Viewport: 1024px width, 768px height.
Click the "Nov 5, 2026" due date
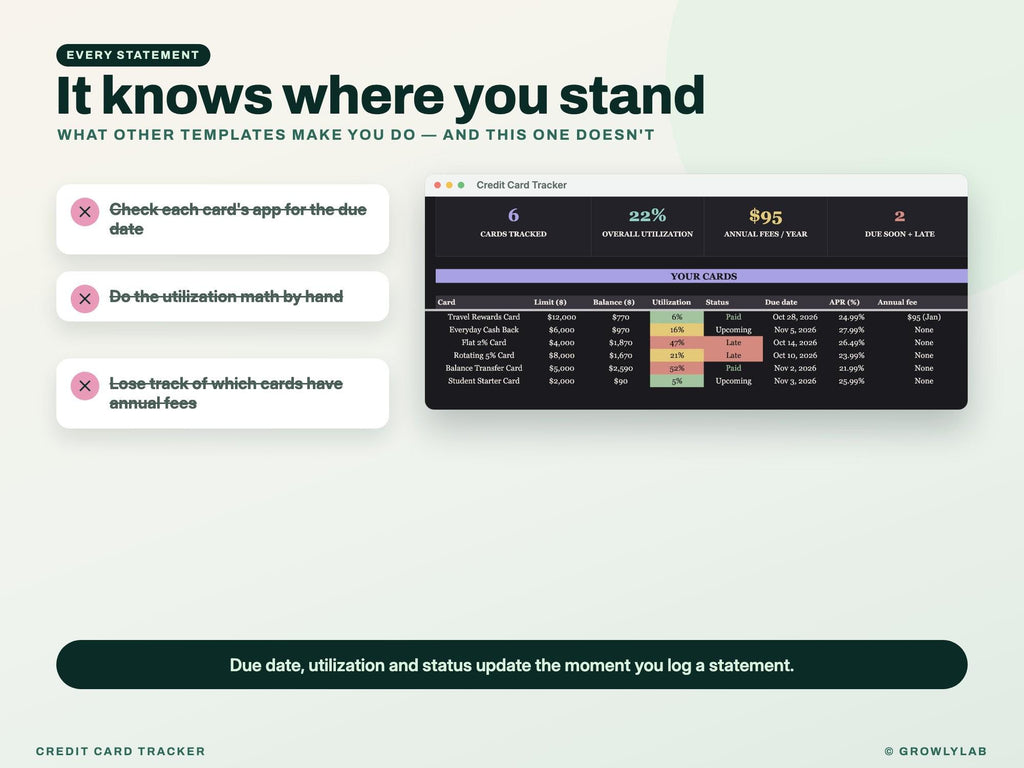pyautogui.click(x=795, y=330)
